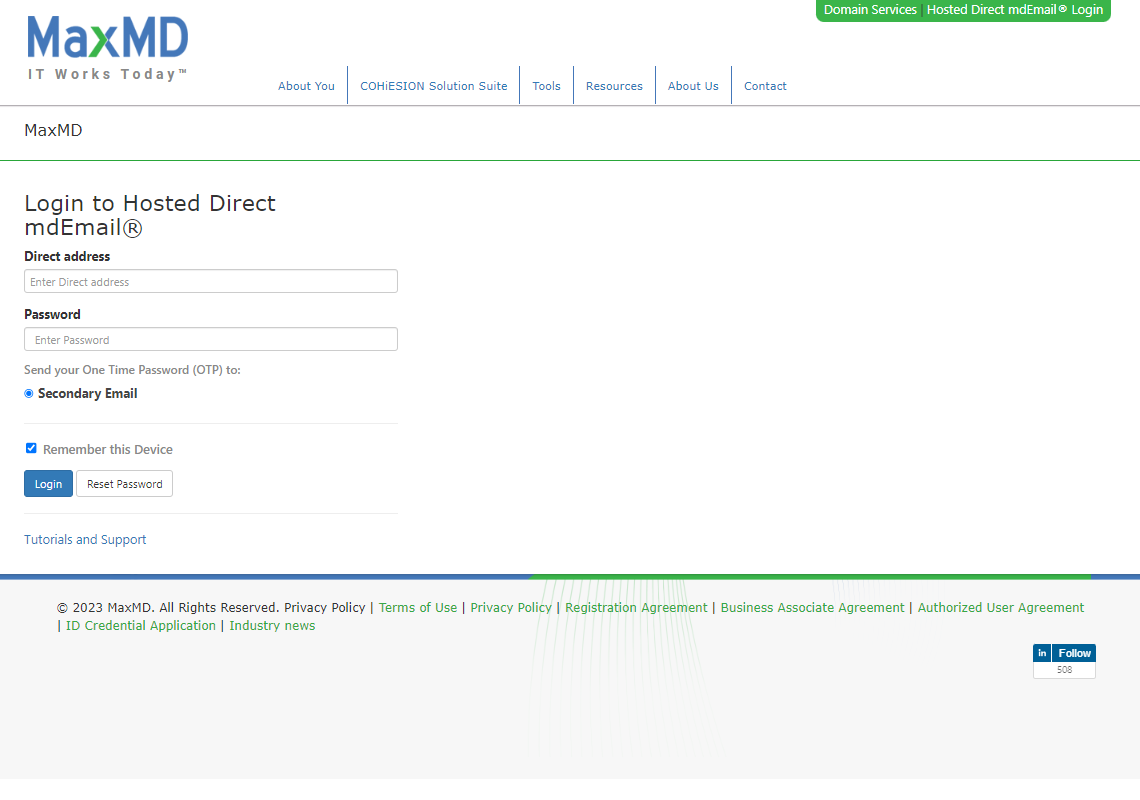Toggle the Remember this Device checkbox

31,449
